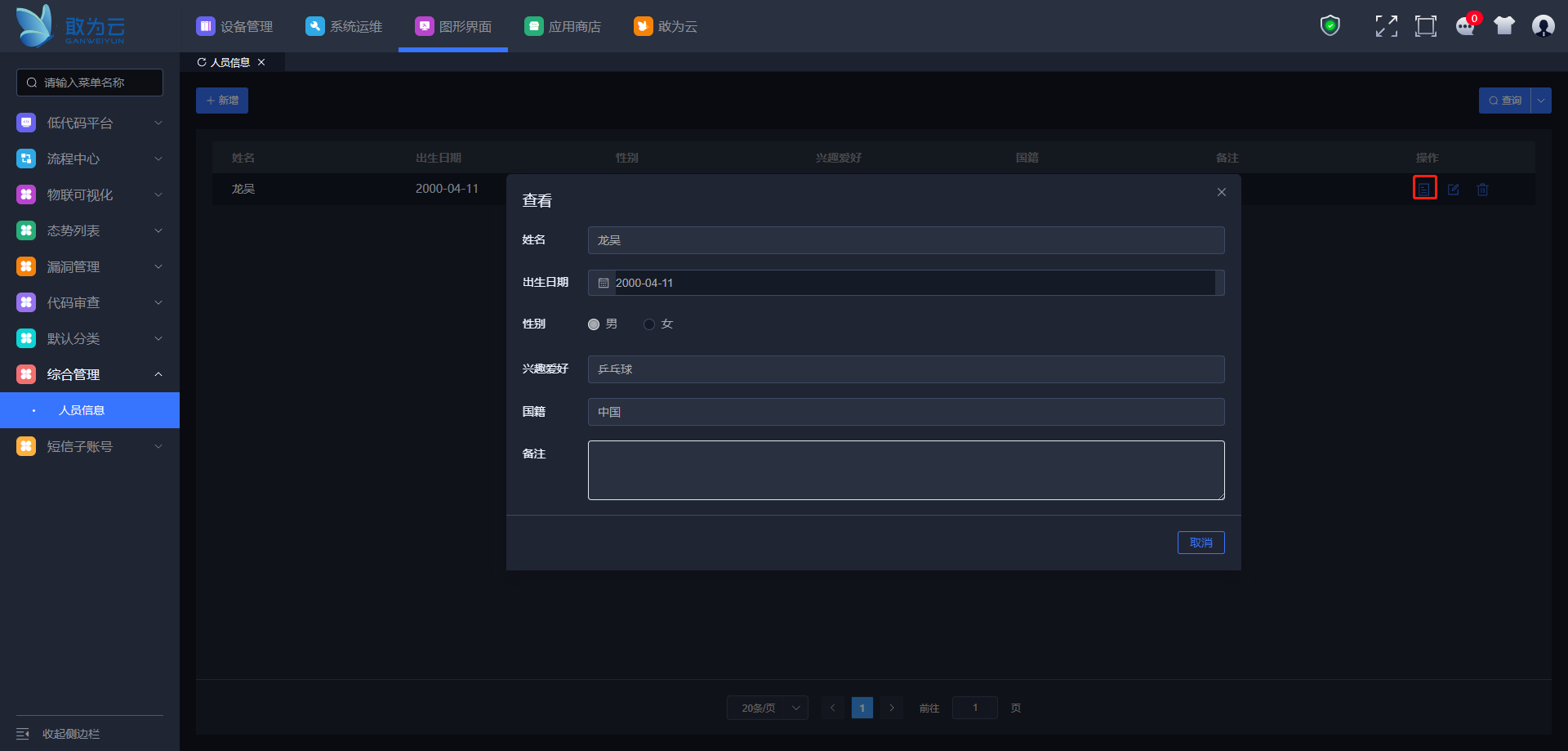Viewport: 1568px width, 751px height.
Task: Click the 出生日期 field showing 2000-04-11
Action: pos(906,283)
